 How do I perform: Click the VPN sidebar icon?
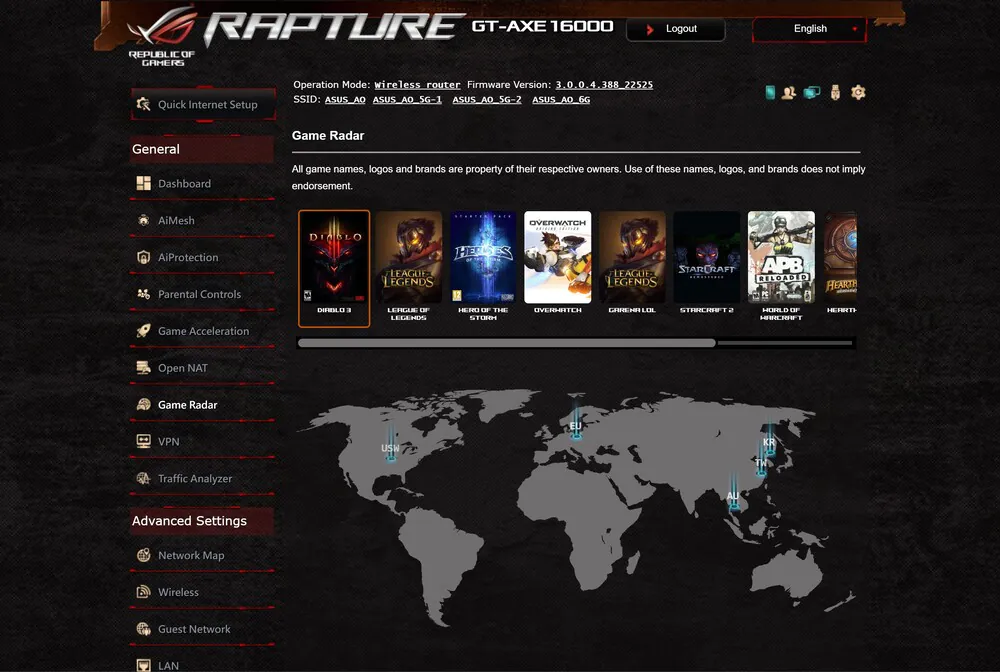click(x=143, y=441)
